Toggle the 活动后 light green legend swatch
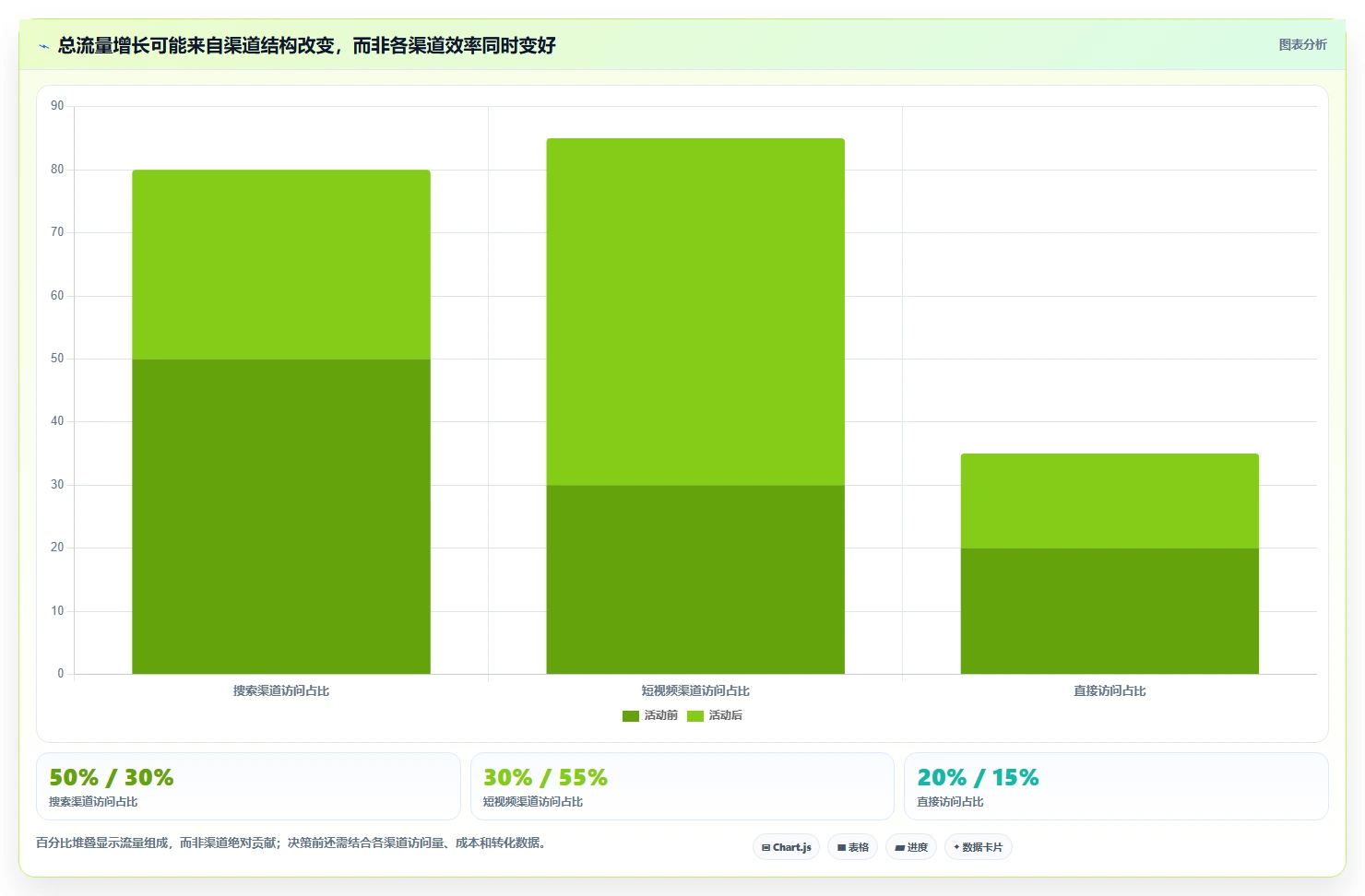The width and height of the screenshot is (1365, 896). [695, 716]
